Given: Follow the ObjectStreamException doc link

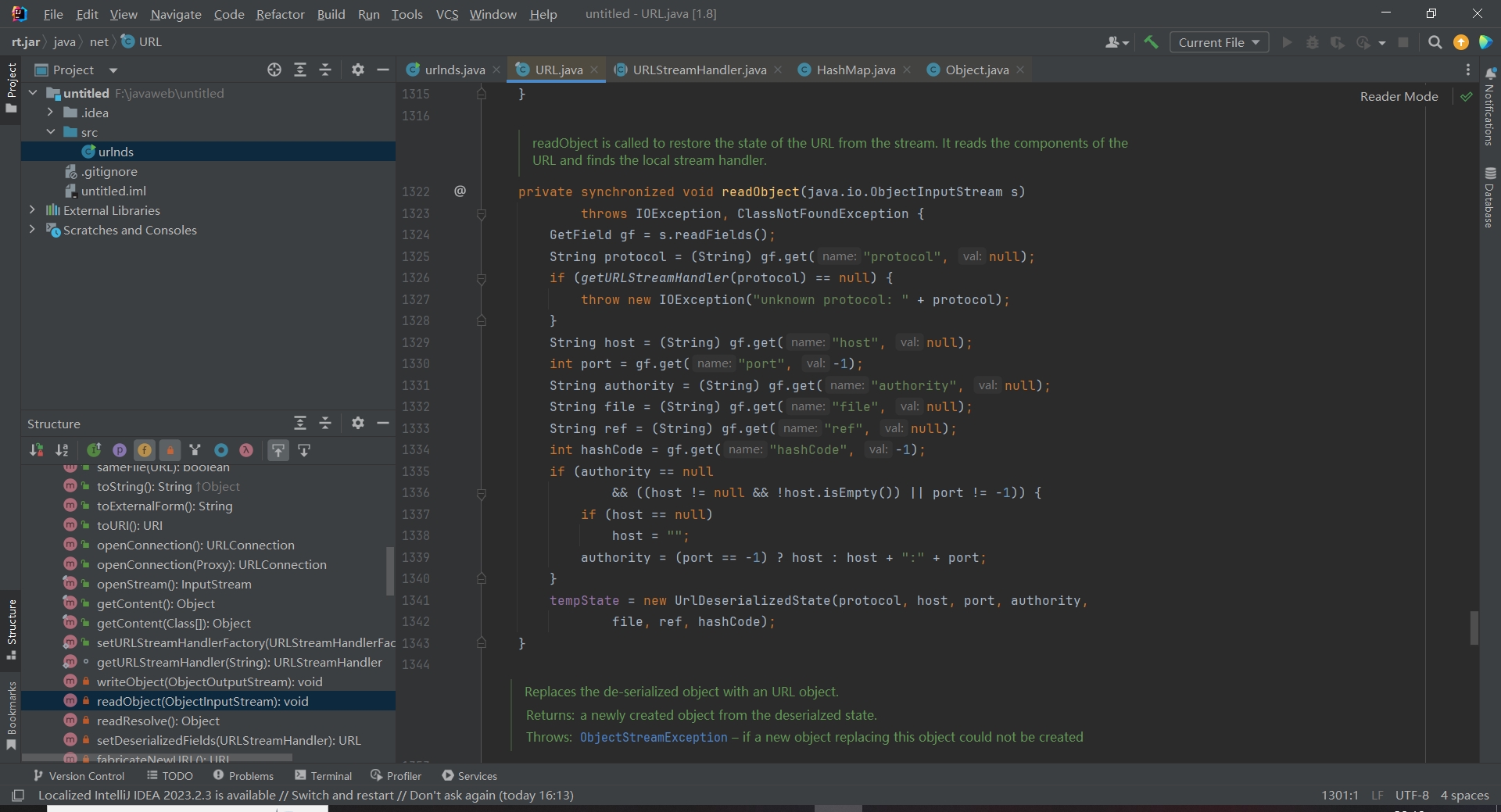Looking at the screenshot, I should tap(654, 737).
